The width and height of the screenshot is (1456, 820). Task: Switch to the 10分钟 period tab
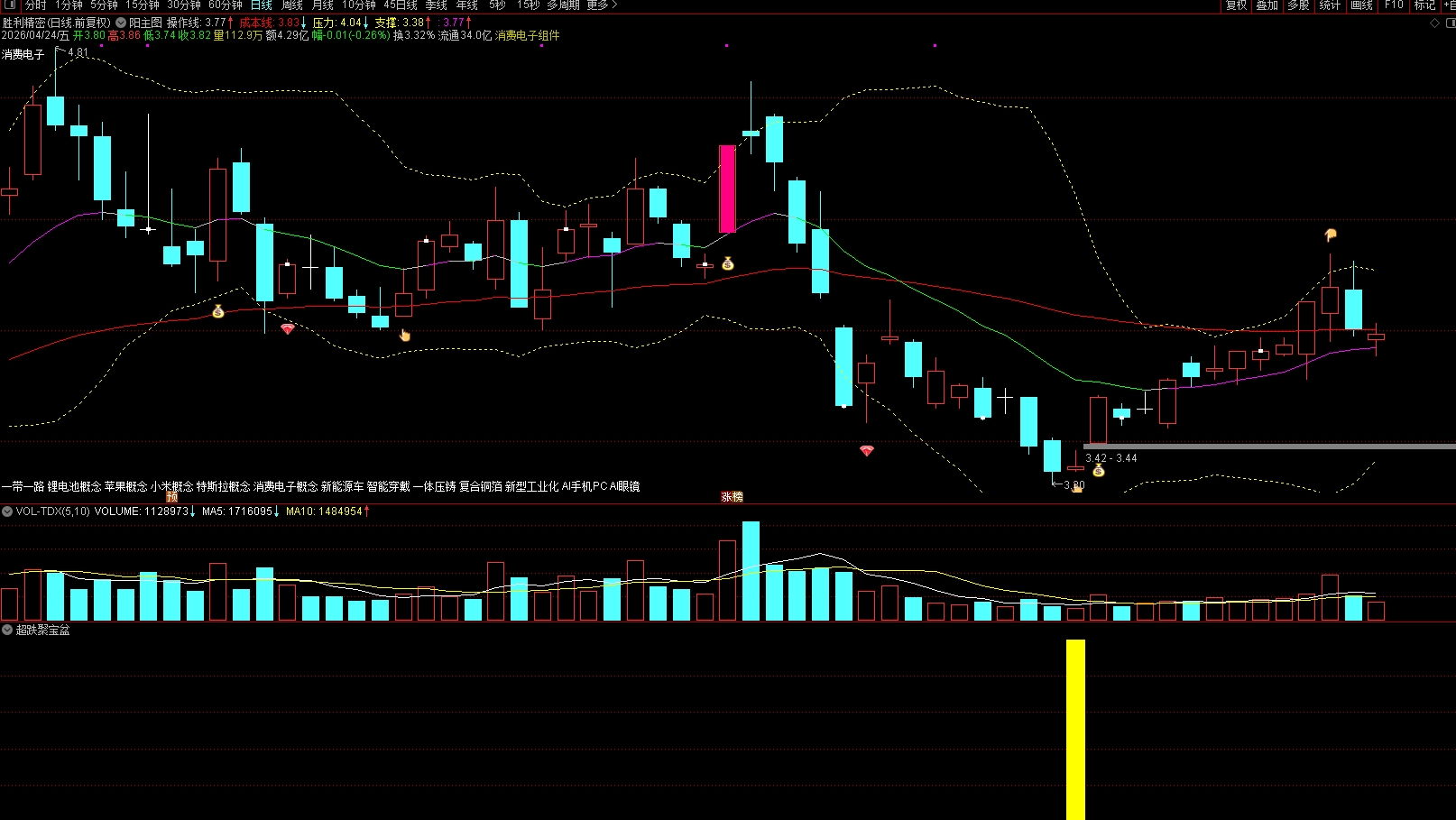point(359,5)
